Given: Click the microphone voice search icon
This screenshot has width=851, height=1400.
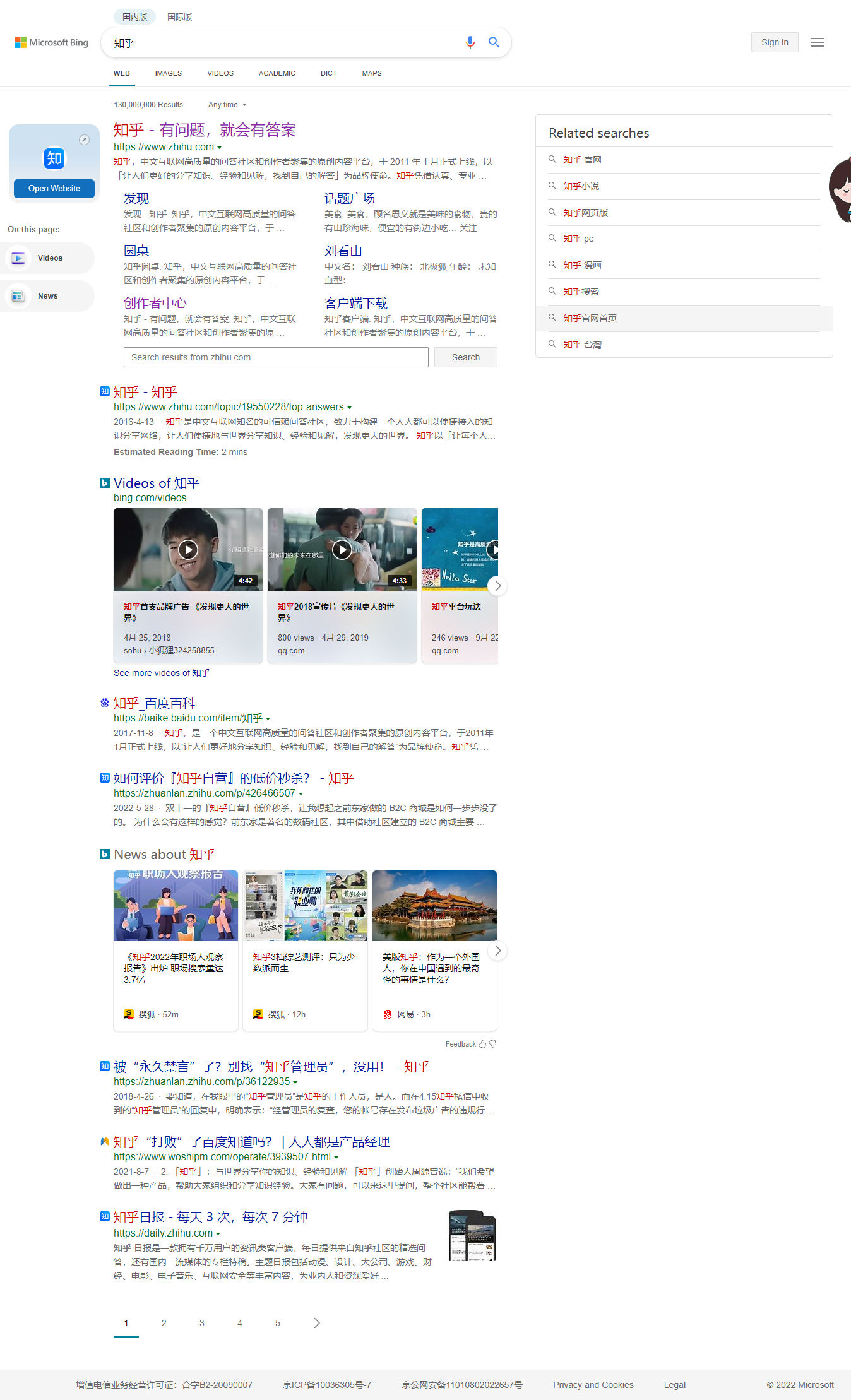Looking at the screenshot, I should tap(470, 42).
